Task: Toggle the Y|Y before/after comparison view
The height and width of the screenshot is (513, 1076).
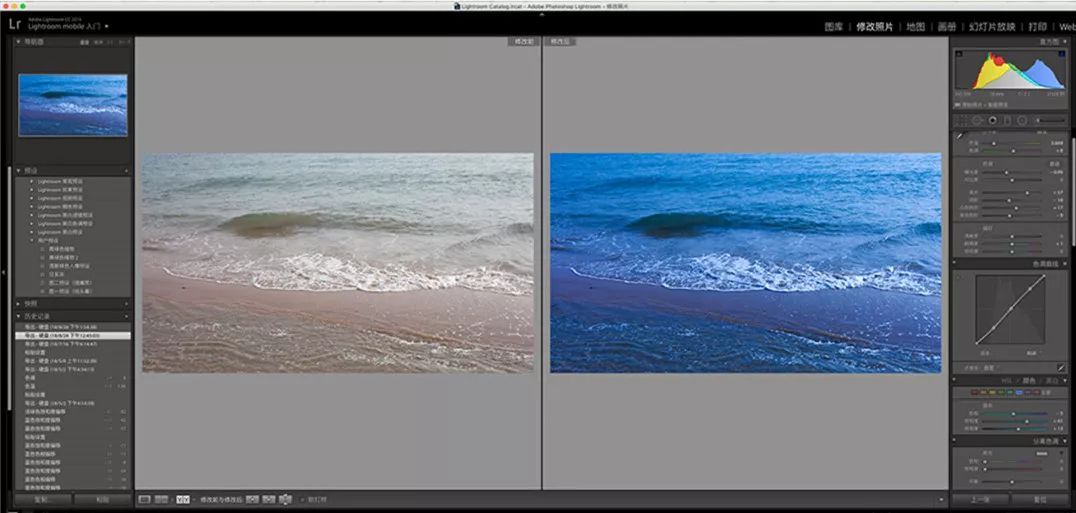Action: pos(183,499)
